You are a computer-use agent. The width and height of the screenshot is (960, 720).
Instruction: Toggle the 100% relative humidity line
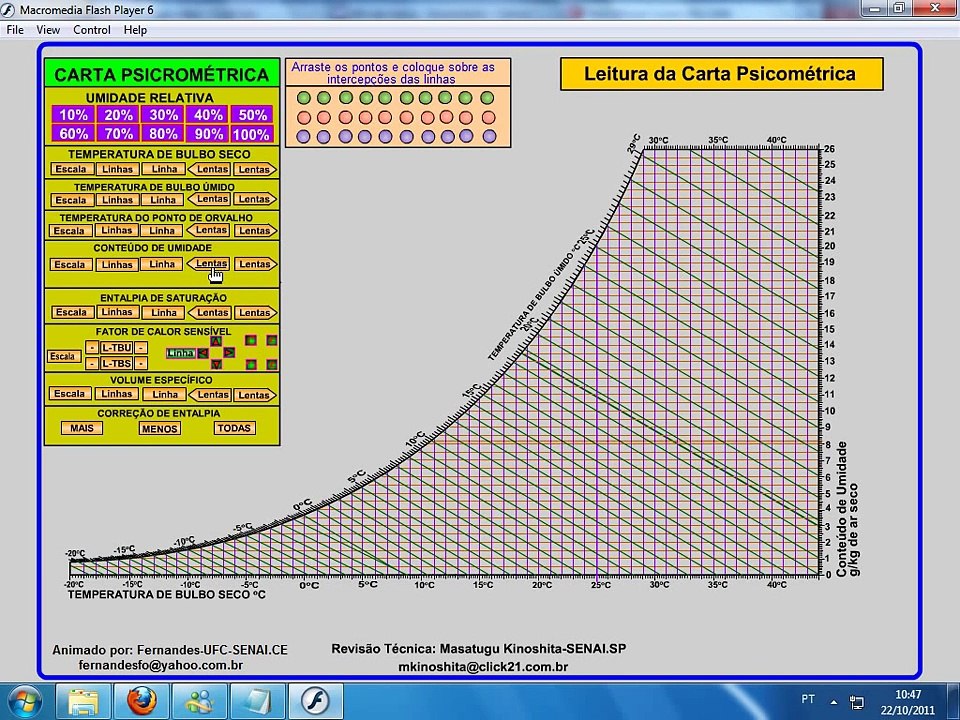click(x=252, y=133)
